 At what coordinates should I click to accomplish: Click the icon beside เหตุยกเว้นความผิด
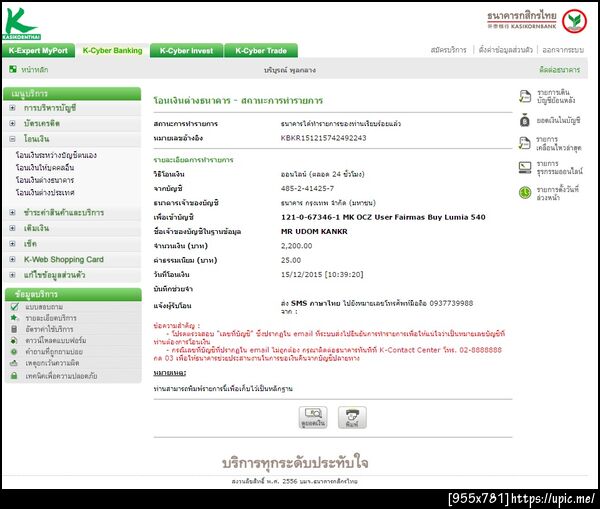[14, 363]
